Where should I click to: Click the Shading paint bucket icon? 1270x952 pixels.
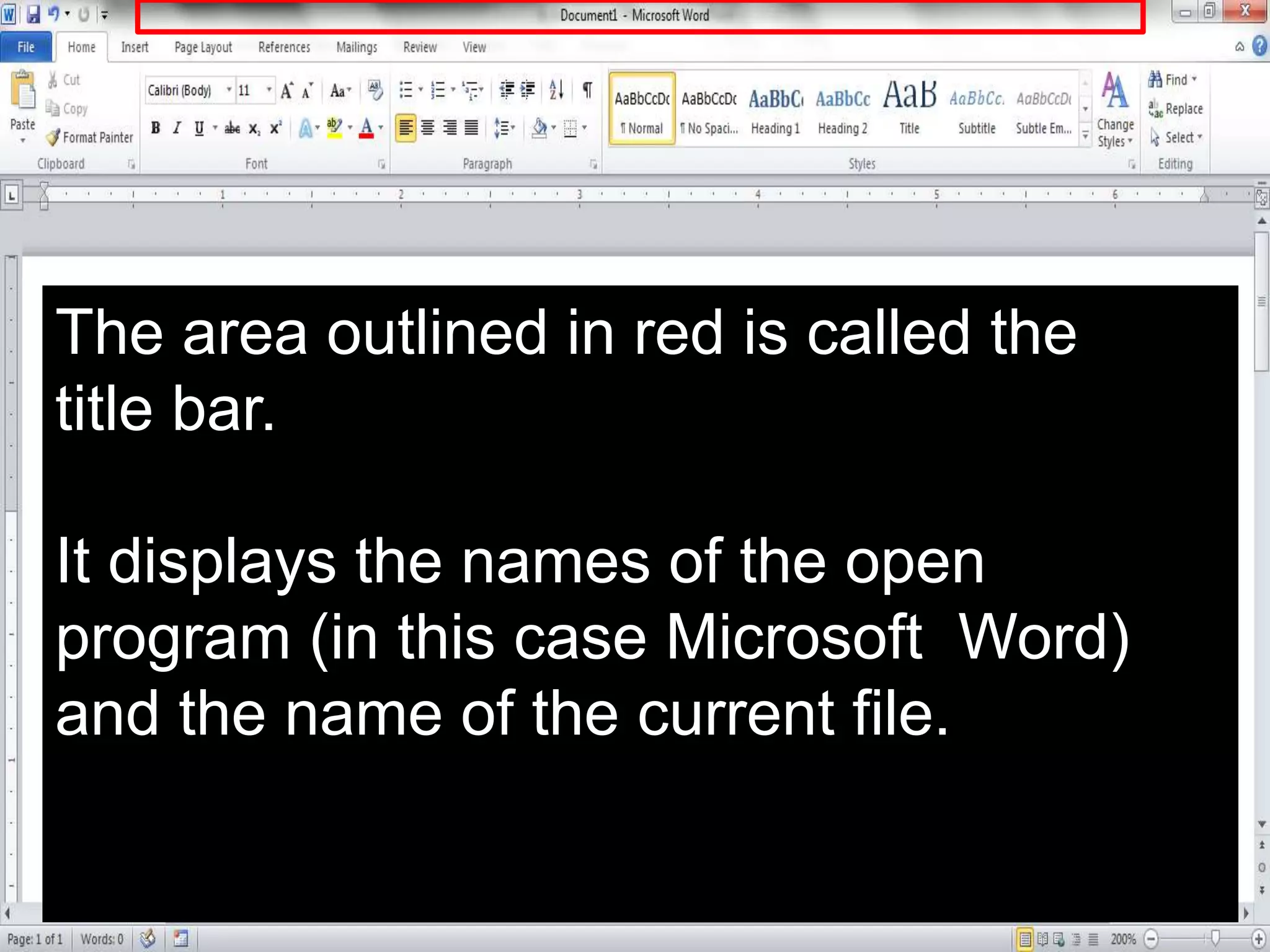(540, 128)
